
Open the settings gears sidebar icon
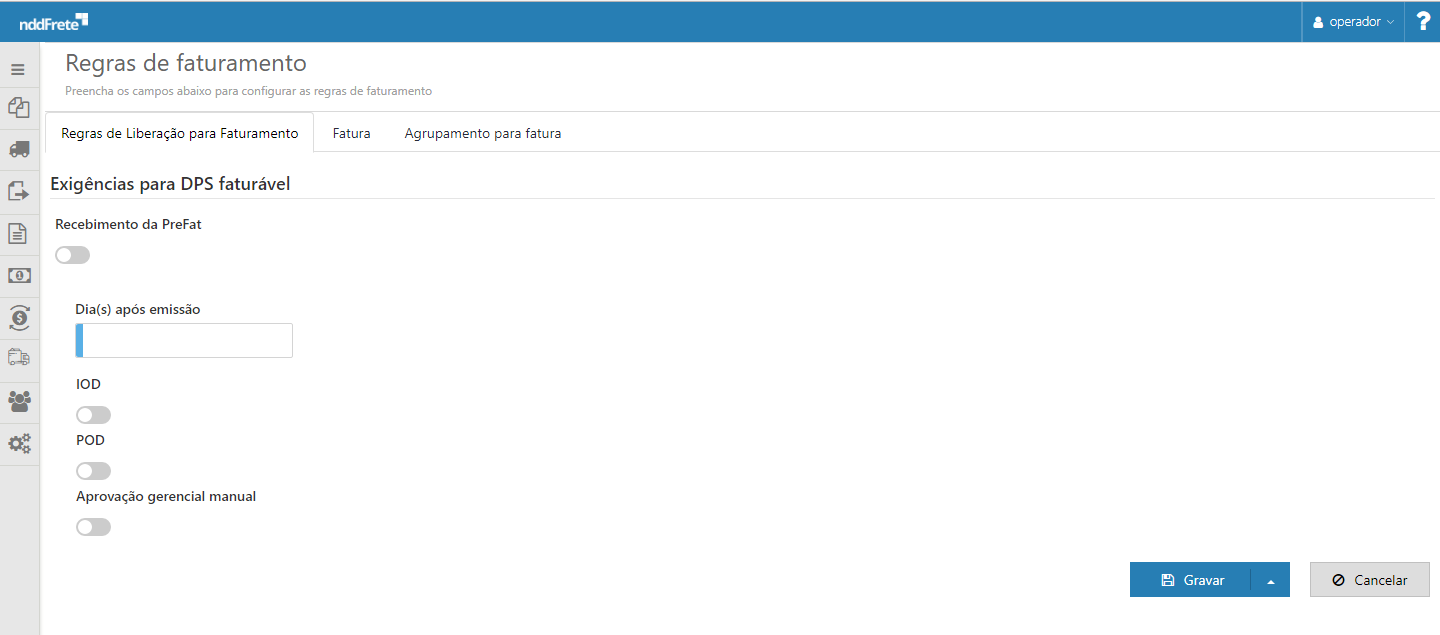18,443
